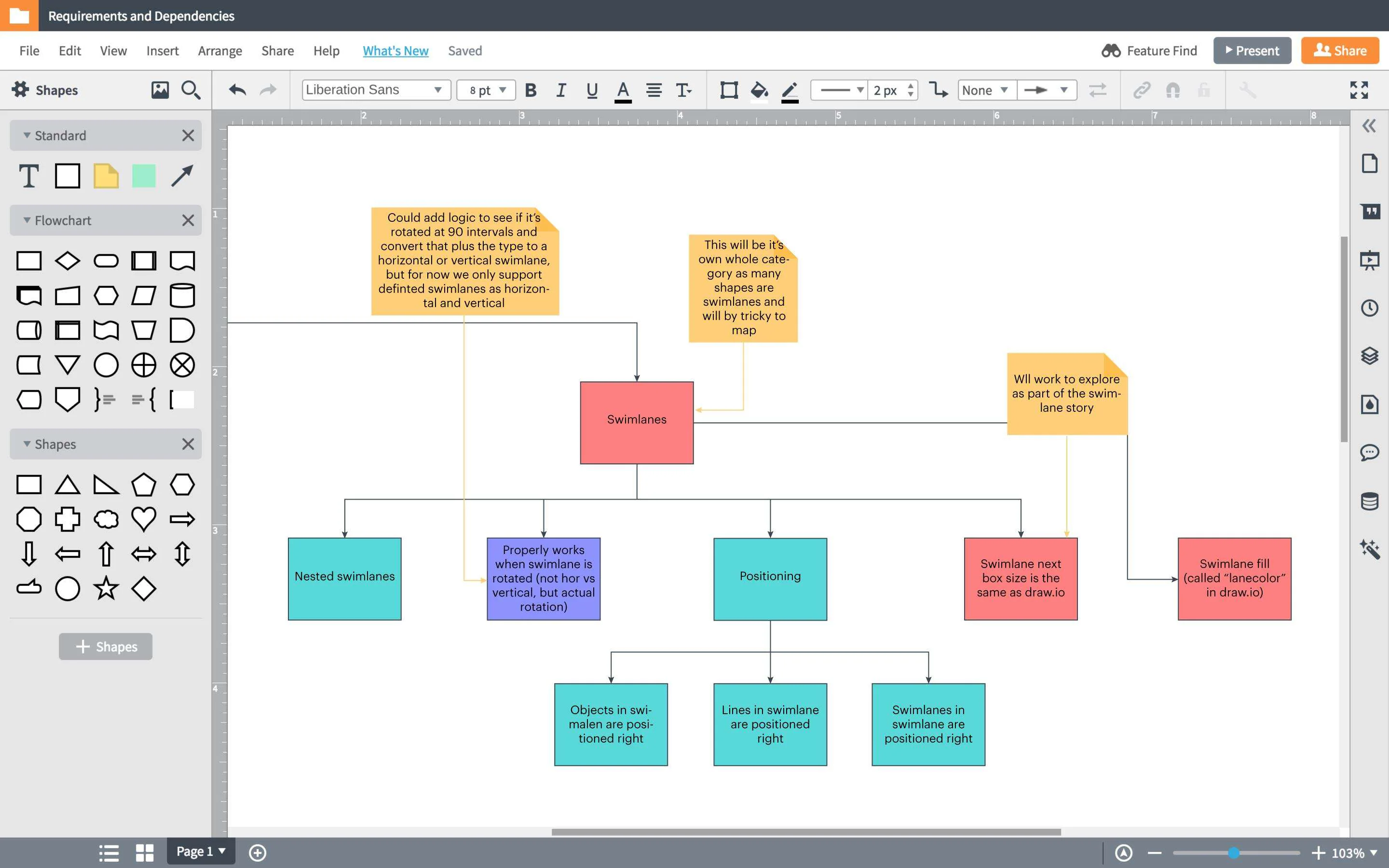
Task: Toggle bold text formatting
Action: (x=531, y=90)
